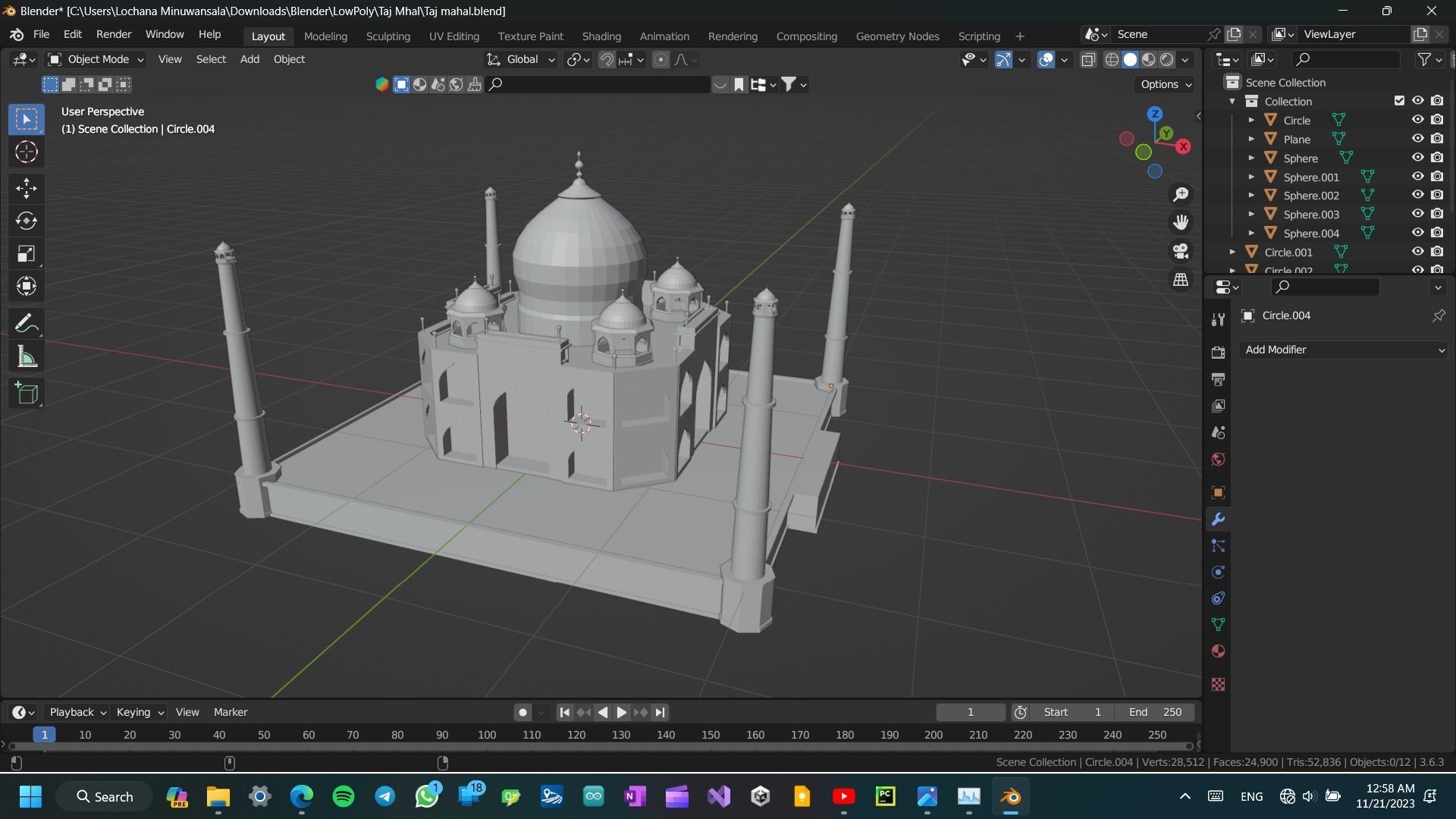Viewport: 1456px width, 819px height.
Task: Click the Select Box tool
Action: (x=27, y=119)
